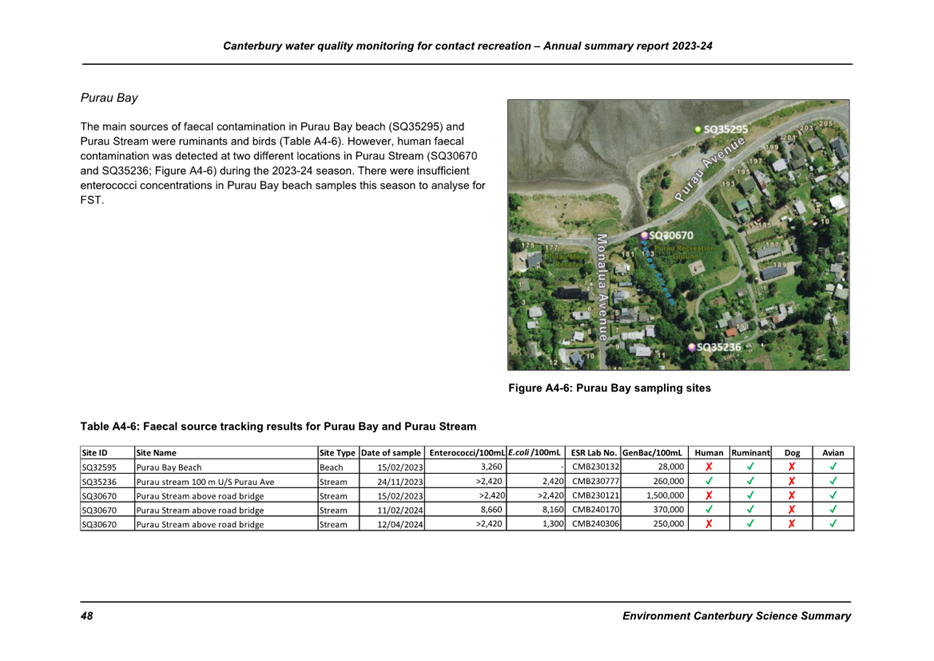Click the Table A4-6 title
Image resolution: width=934 pixels, height=661 pixels.
278,426
